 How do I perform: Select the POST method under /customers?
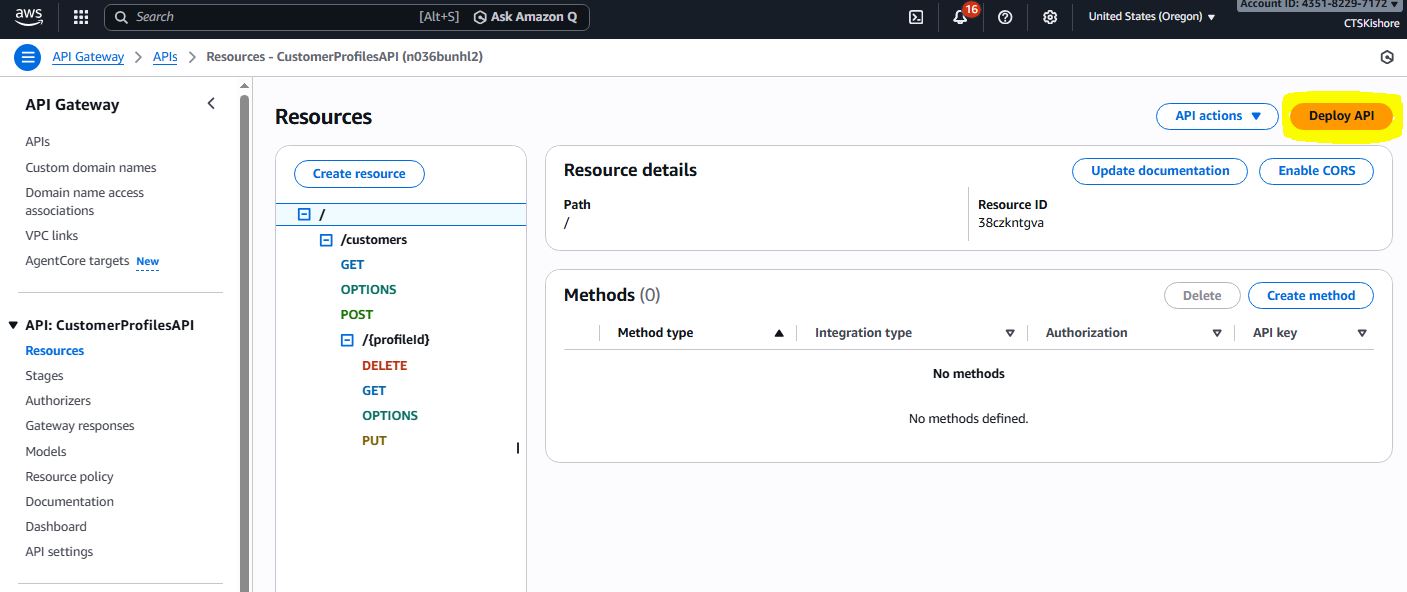(x=356, y=315)
